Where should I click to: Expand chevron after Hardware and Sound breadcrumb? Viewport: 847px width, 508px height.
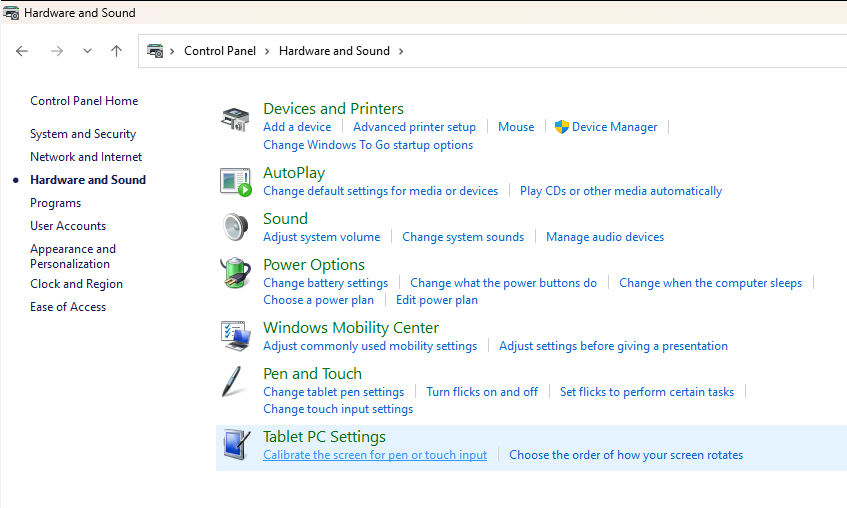(x=401, y=51)
